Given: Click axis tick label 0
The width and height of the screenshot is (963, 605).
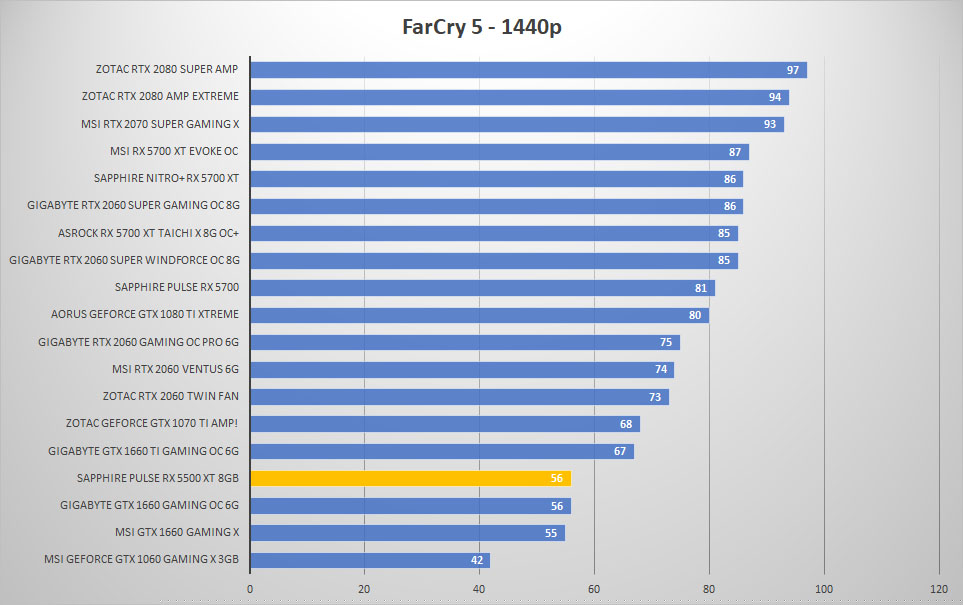Looking at the screenshot, I should click(x=250, y=589).
